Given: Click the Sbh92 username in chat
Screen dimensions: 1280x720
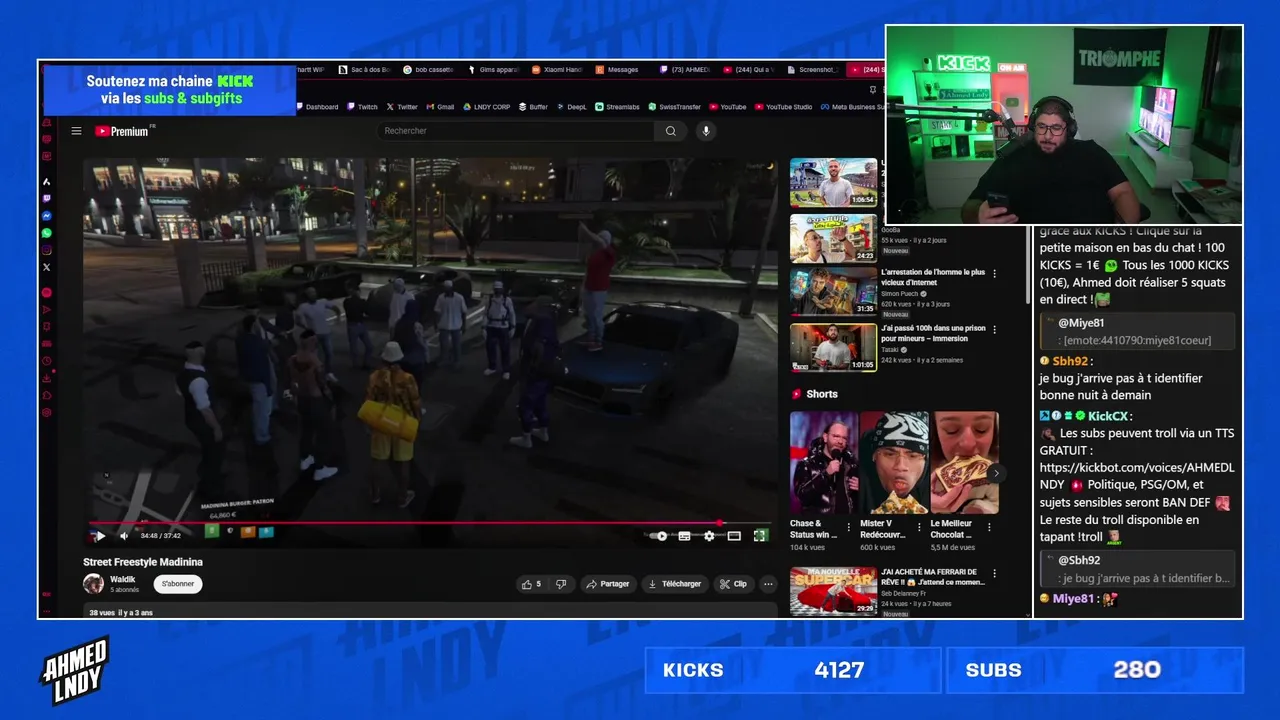Looking at the screenshot, I should click(1070, 361).
